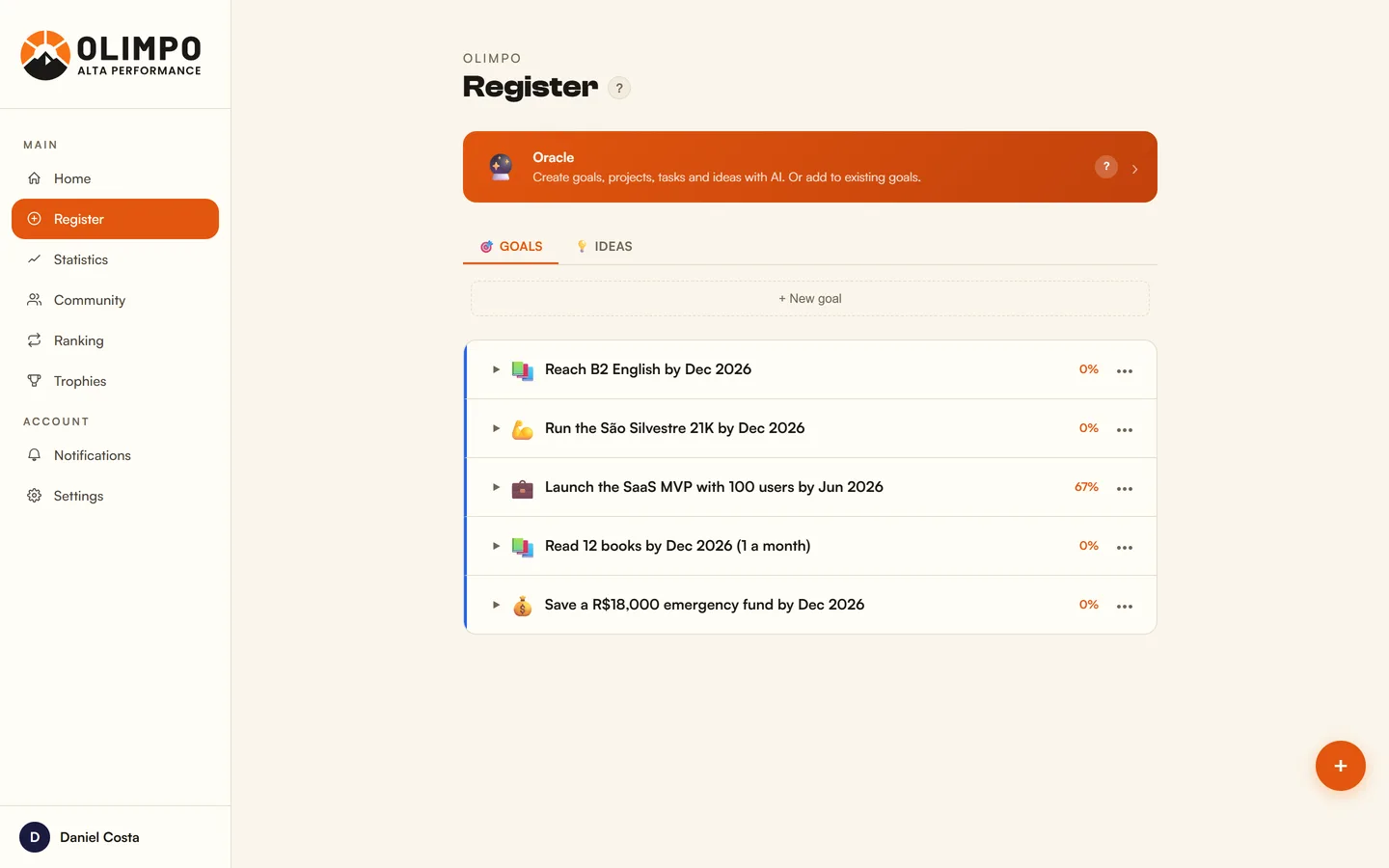Switch to the Goals tab
The width and height of the screenshot is (1389, 868).
click(x=511, y=246)
